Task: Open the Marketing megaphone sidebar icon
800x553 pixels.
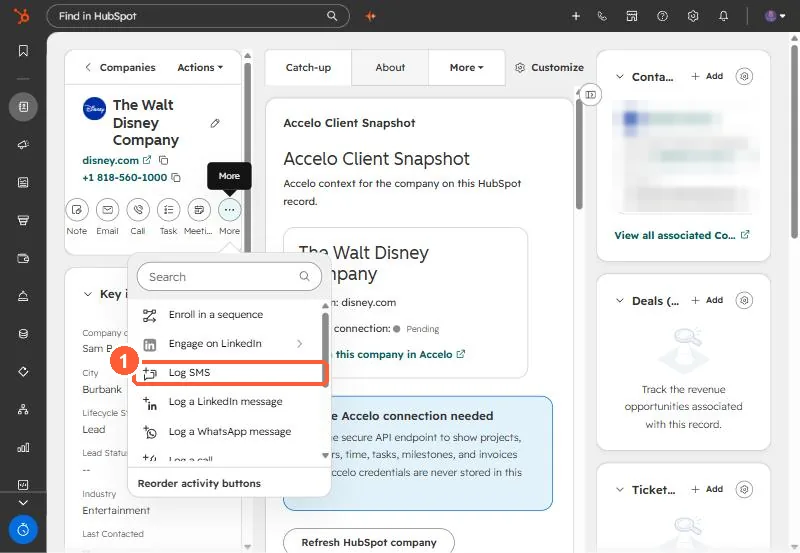Action: tap(23, 145)
